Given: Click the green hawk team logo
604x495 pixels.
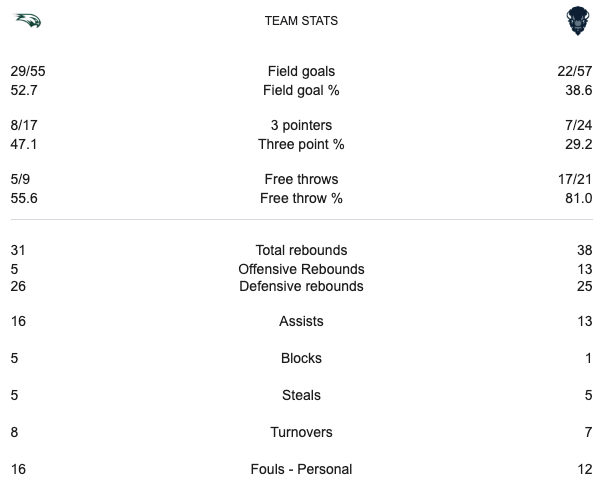Looking at the screenshot, I should 26,20.
